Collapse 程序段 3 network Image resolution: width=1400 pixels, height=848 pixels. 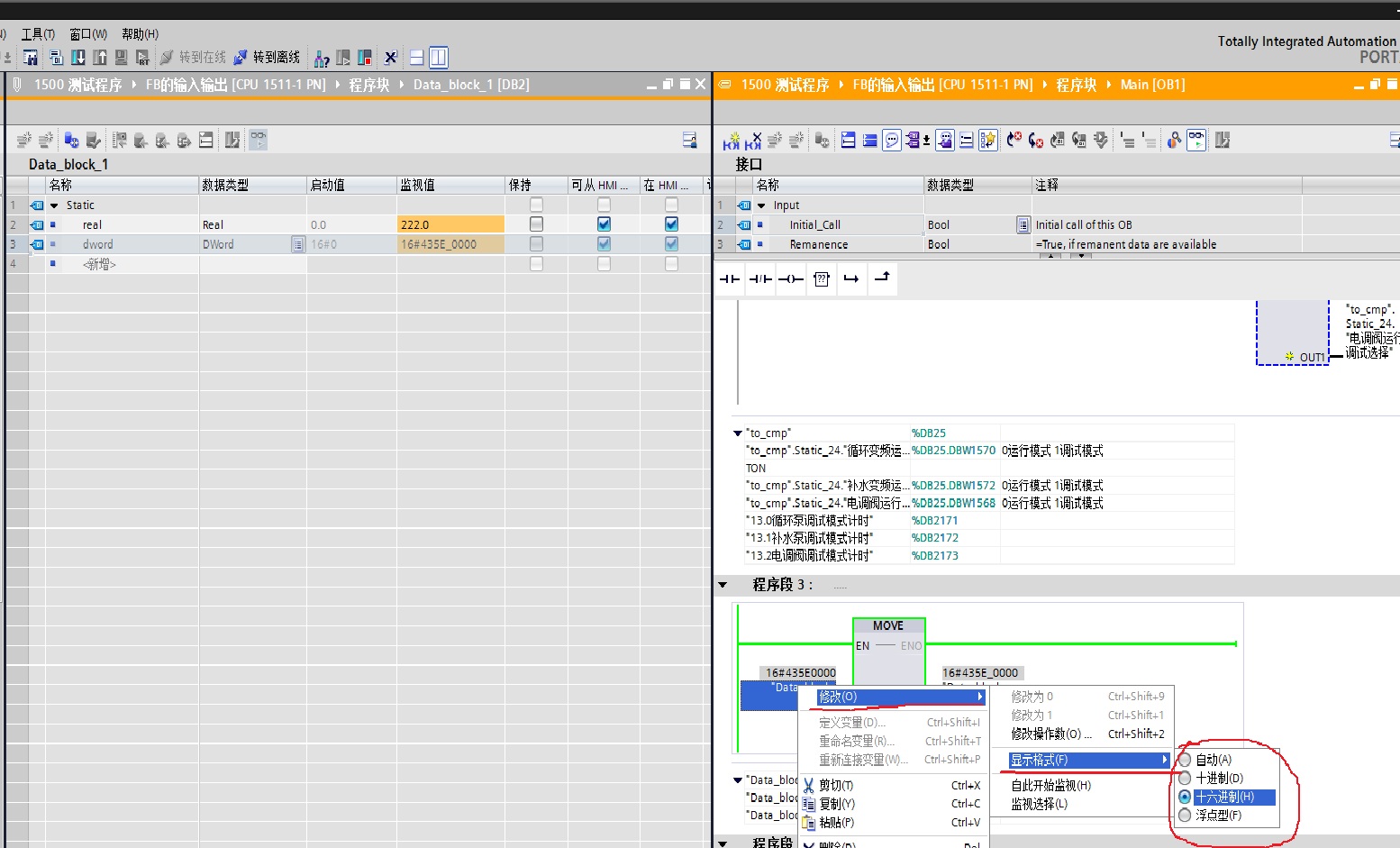tap(723, 585)
